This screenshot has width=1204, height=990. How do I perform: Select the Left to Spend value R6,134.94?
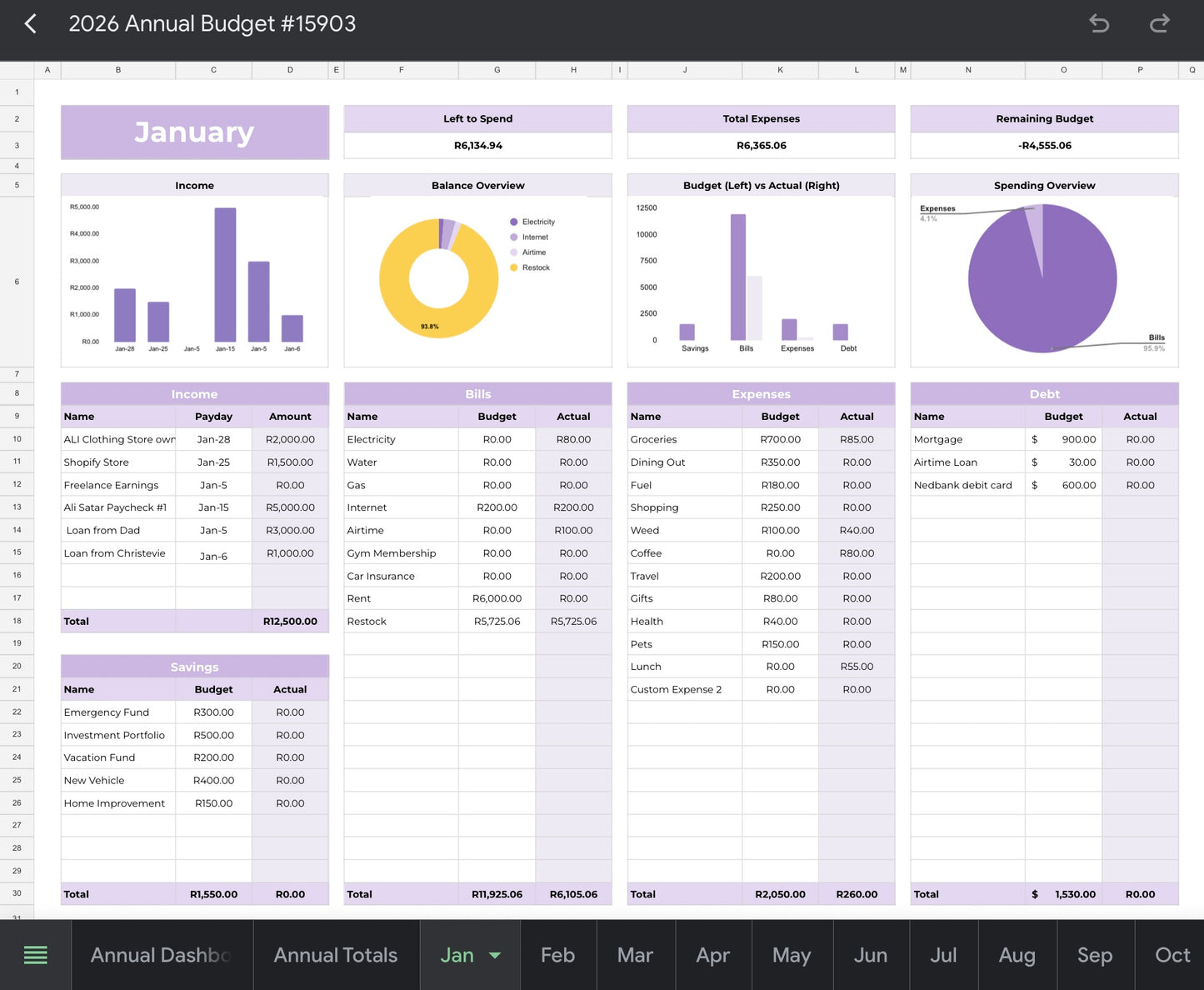pos(477,145)
